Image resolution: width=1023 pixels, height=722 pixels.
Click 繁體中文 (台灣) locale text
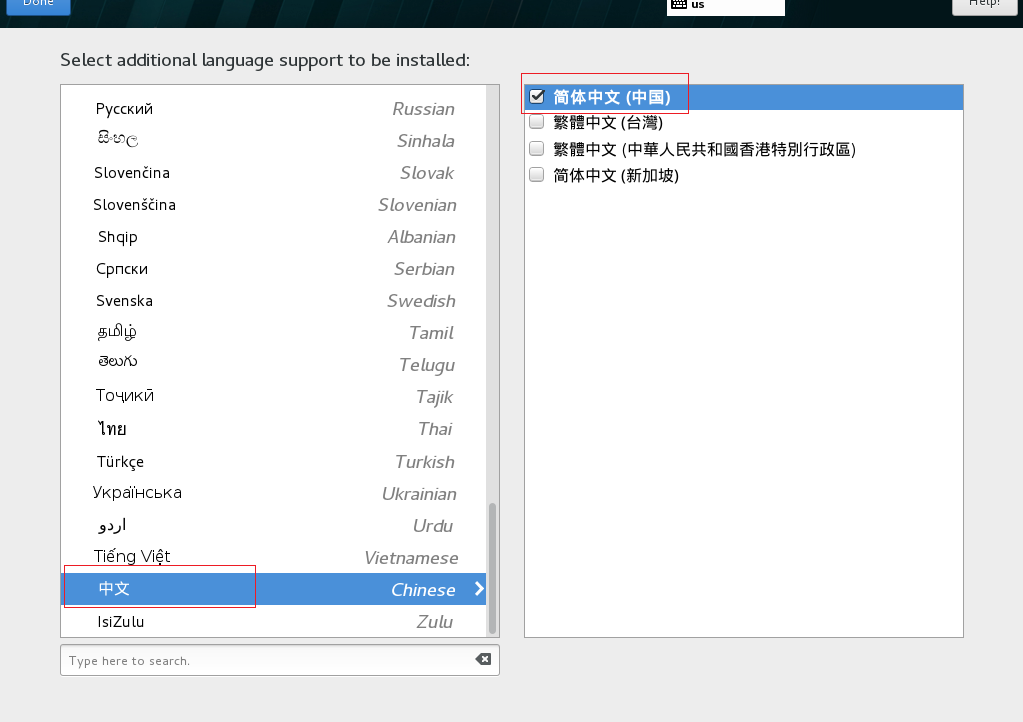point(607,123)
